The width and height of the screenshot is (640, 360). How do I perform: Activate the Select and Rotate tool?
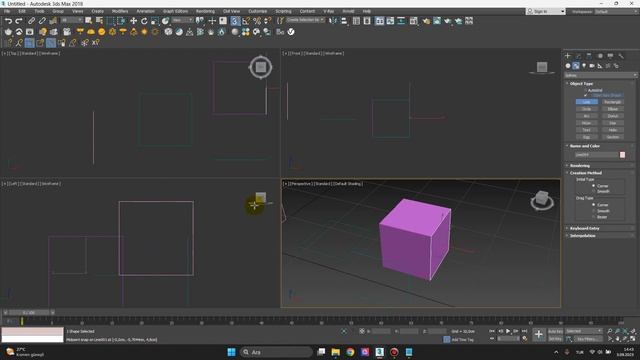[x=144, y=21]
